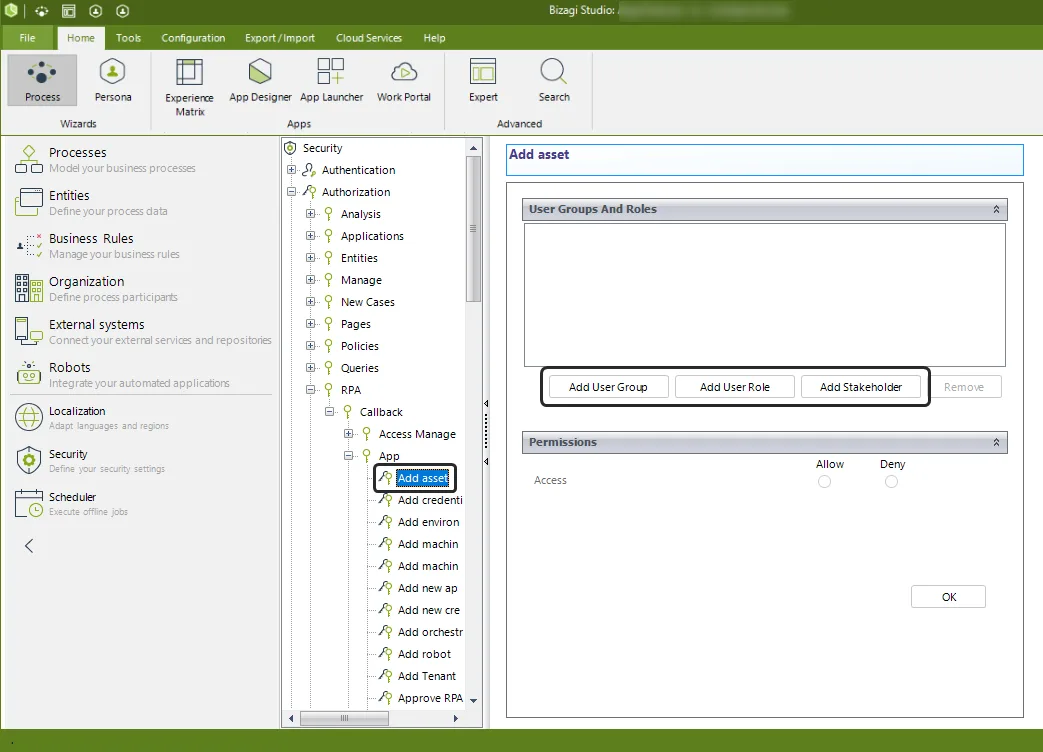Screen dimensions: 1043x752
Task: Open the File menu
Action: pyautogui.click(x=27, y=38)
